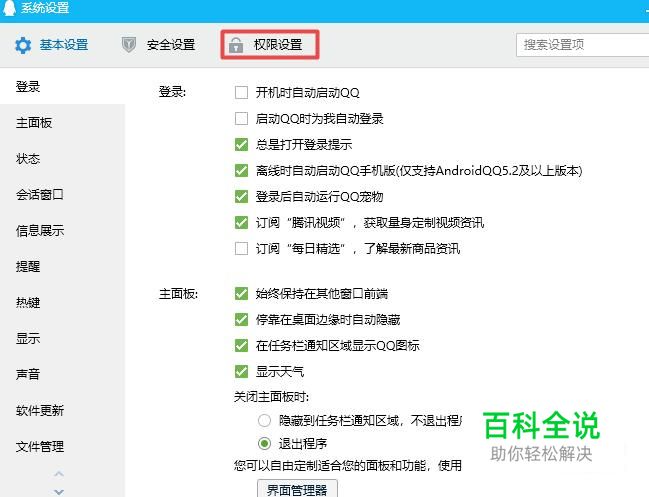This screenshot has height=497, width=649.
Task: Check 订阅“每日精选” option
Action: (x=241, y=249)
